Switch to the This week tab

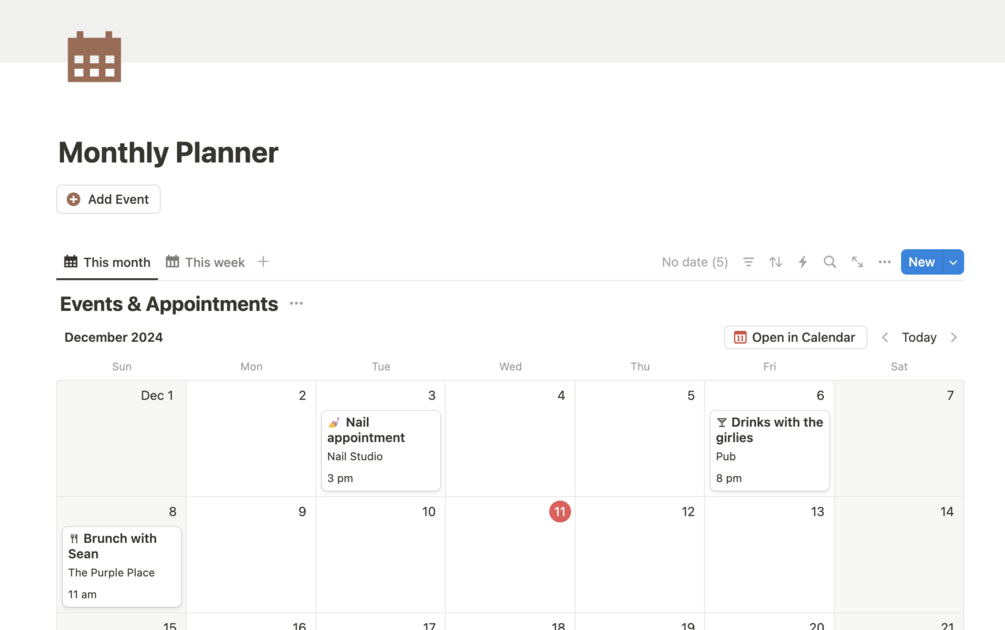click(205, 262)
